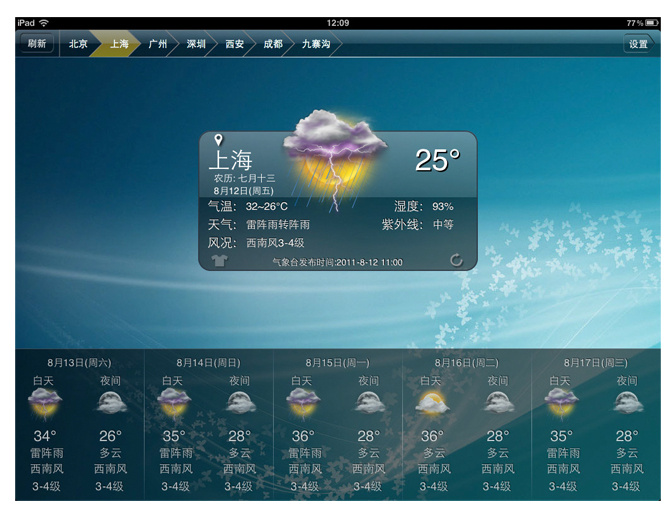Screen dimensions: 670x520
Task: Tap the 8月14日 daytime thunderstorm icon
Action: point(173,403)
